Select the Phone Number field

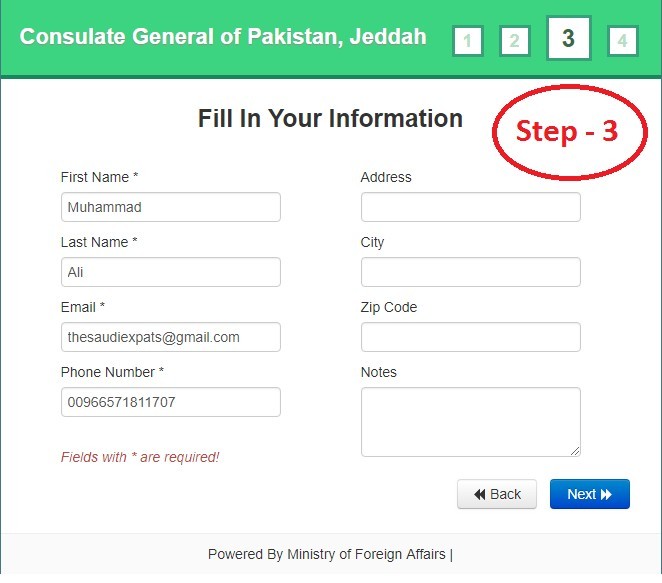click(x=171, y=402)
